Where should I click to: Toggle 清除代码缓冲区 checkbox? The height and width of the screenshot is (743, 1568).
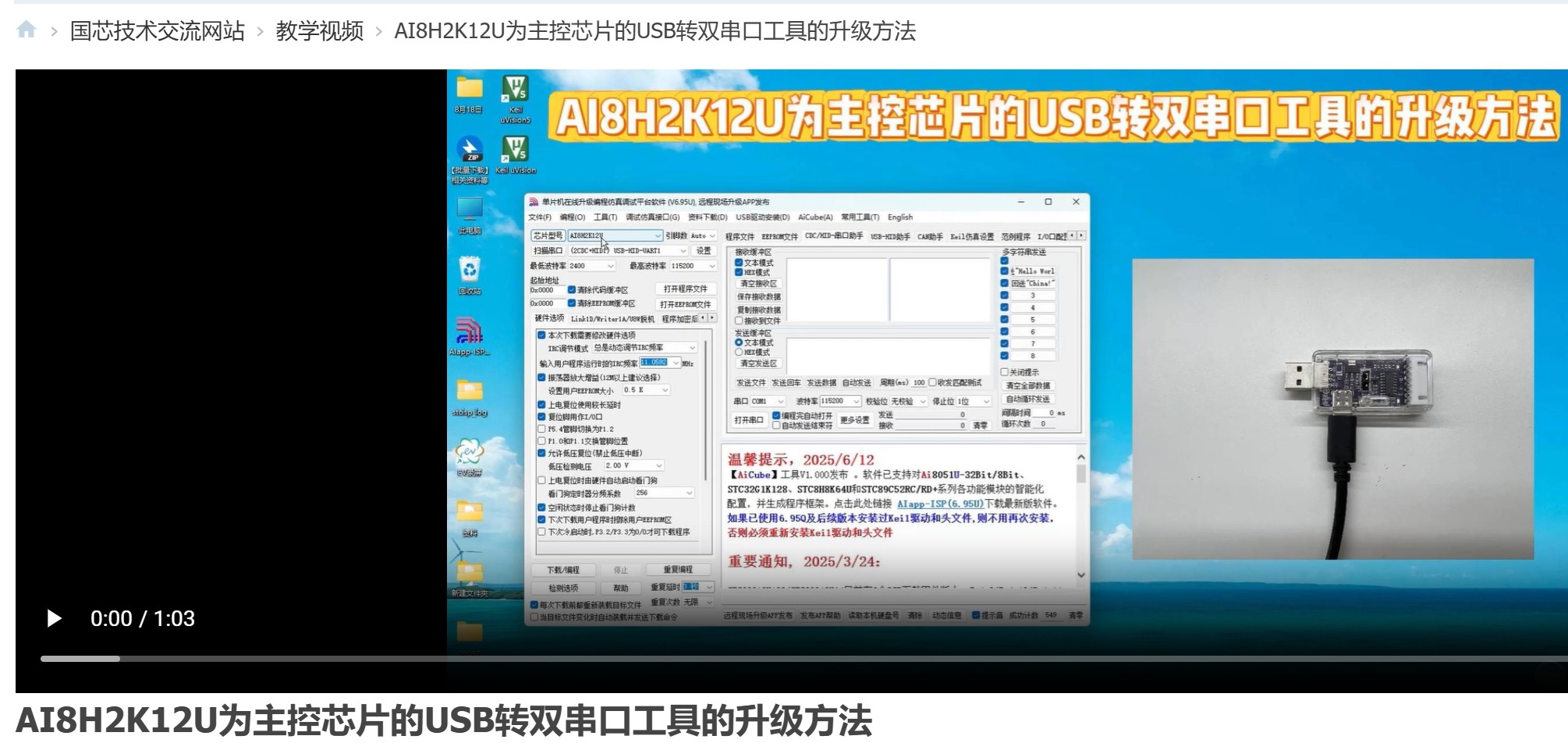click(572, 290)
